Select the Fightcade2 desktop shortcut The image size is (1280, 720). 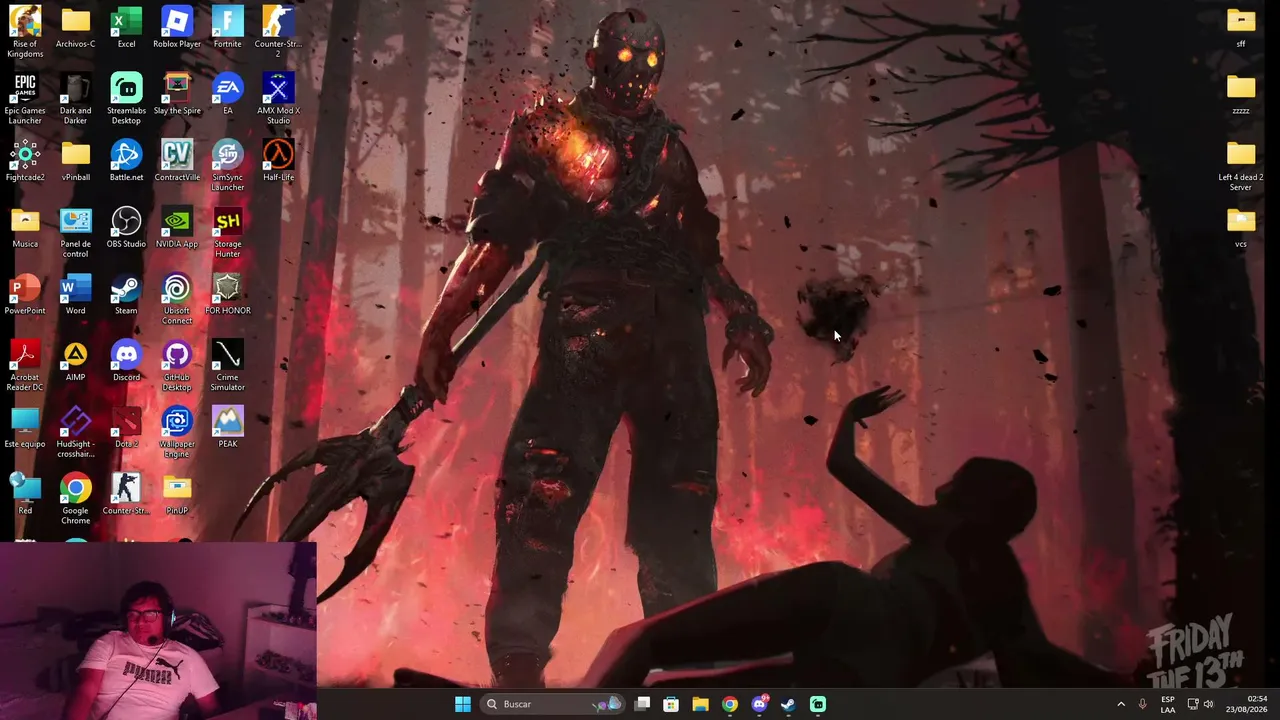click(x=25, y=160)
